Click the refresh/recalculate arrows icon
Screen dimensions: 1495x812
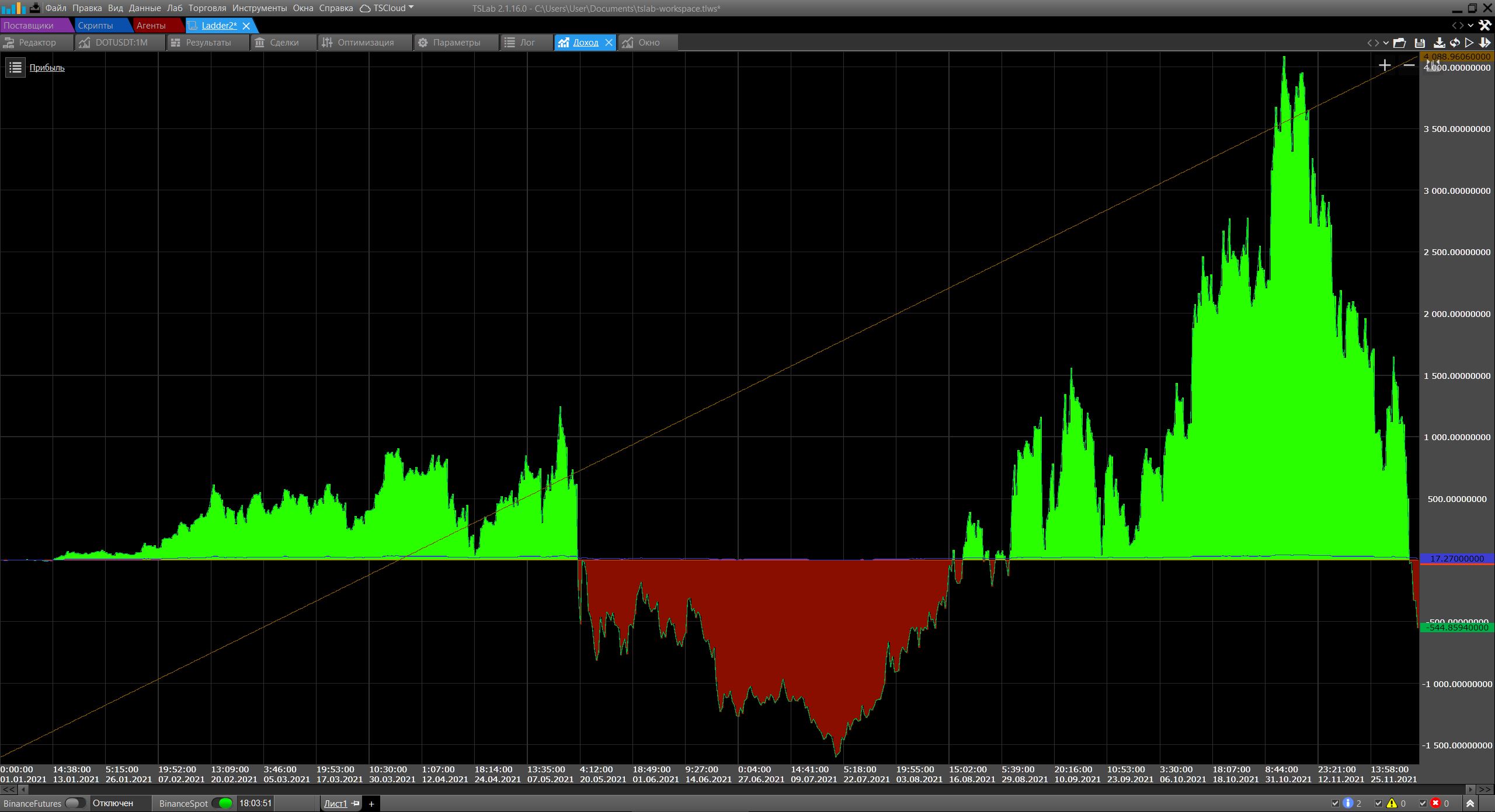(1455, 43)
